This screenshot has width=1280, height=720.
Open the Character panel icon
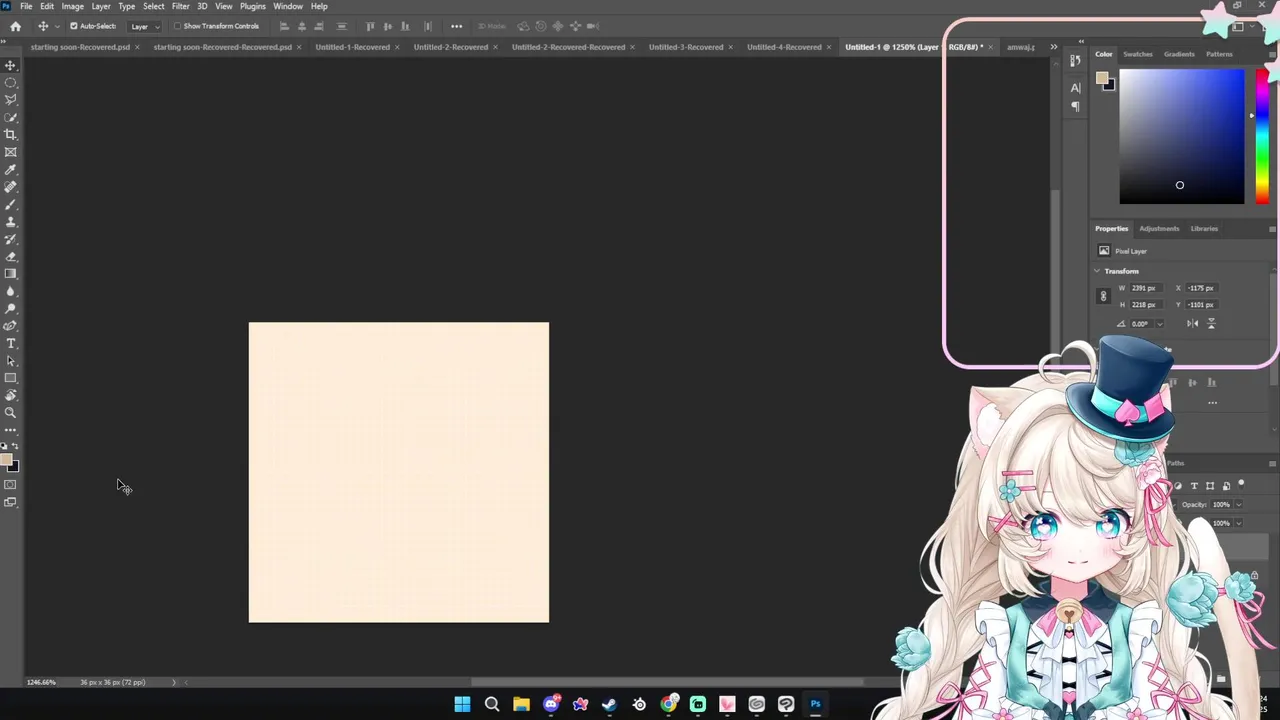pos(1075,88)
